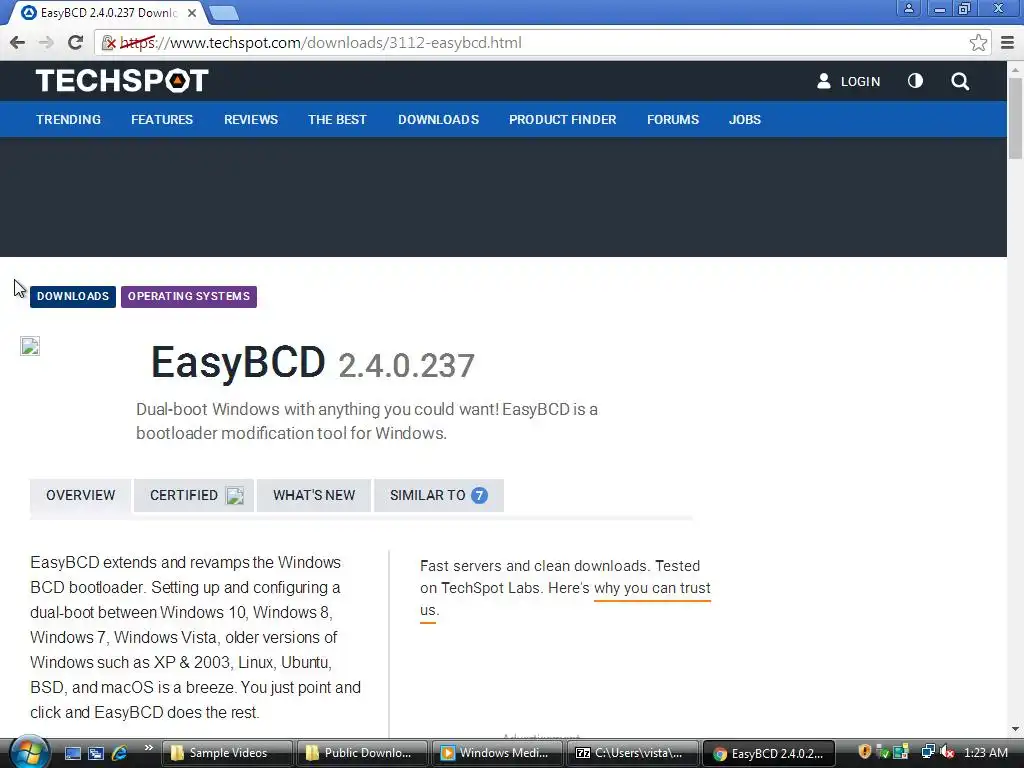The height and width of the screenshot is (768, 1024).
Task: Click the network connection tray icon
Action: coord(928,752)
